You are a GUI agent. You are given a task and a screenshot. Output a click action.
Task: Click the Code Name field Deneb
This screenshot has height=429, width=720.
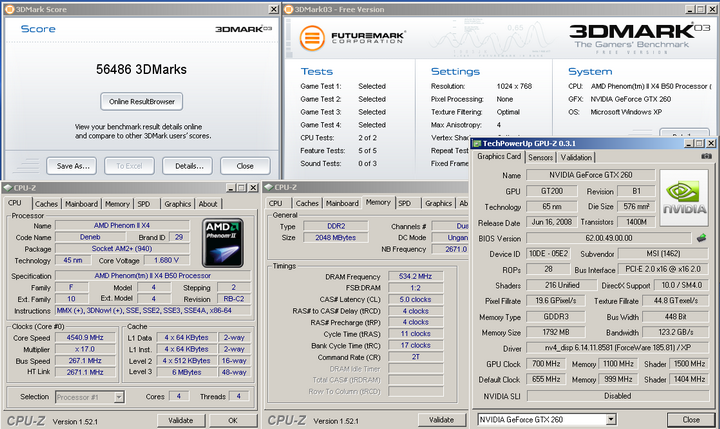[x=90, y=237]
